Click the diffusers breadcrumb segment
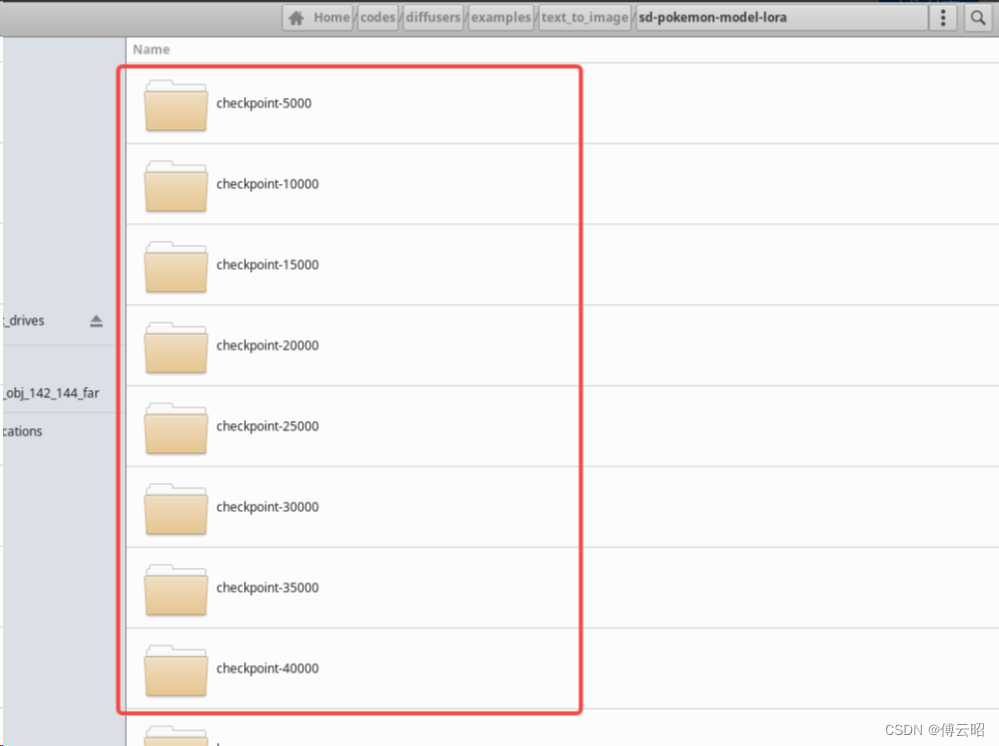Screen dimensions: 999x746 point(432,17)
